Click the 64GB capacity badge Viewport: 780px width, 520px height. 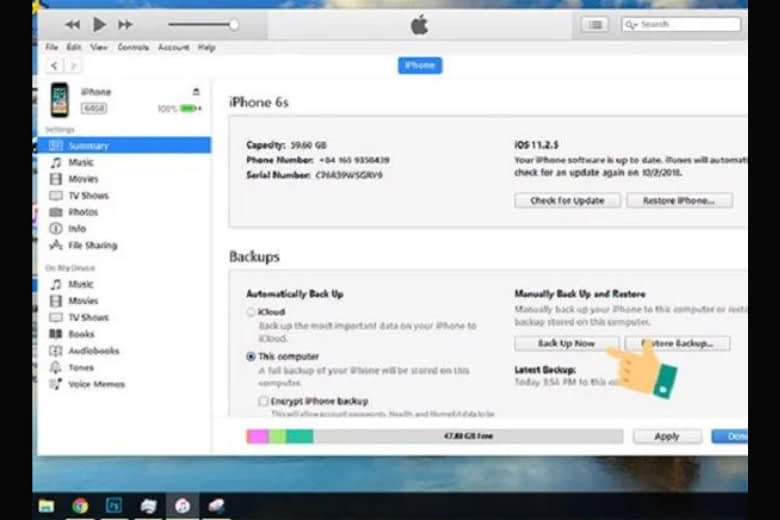(94, 108)
